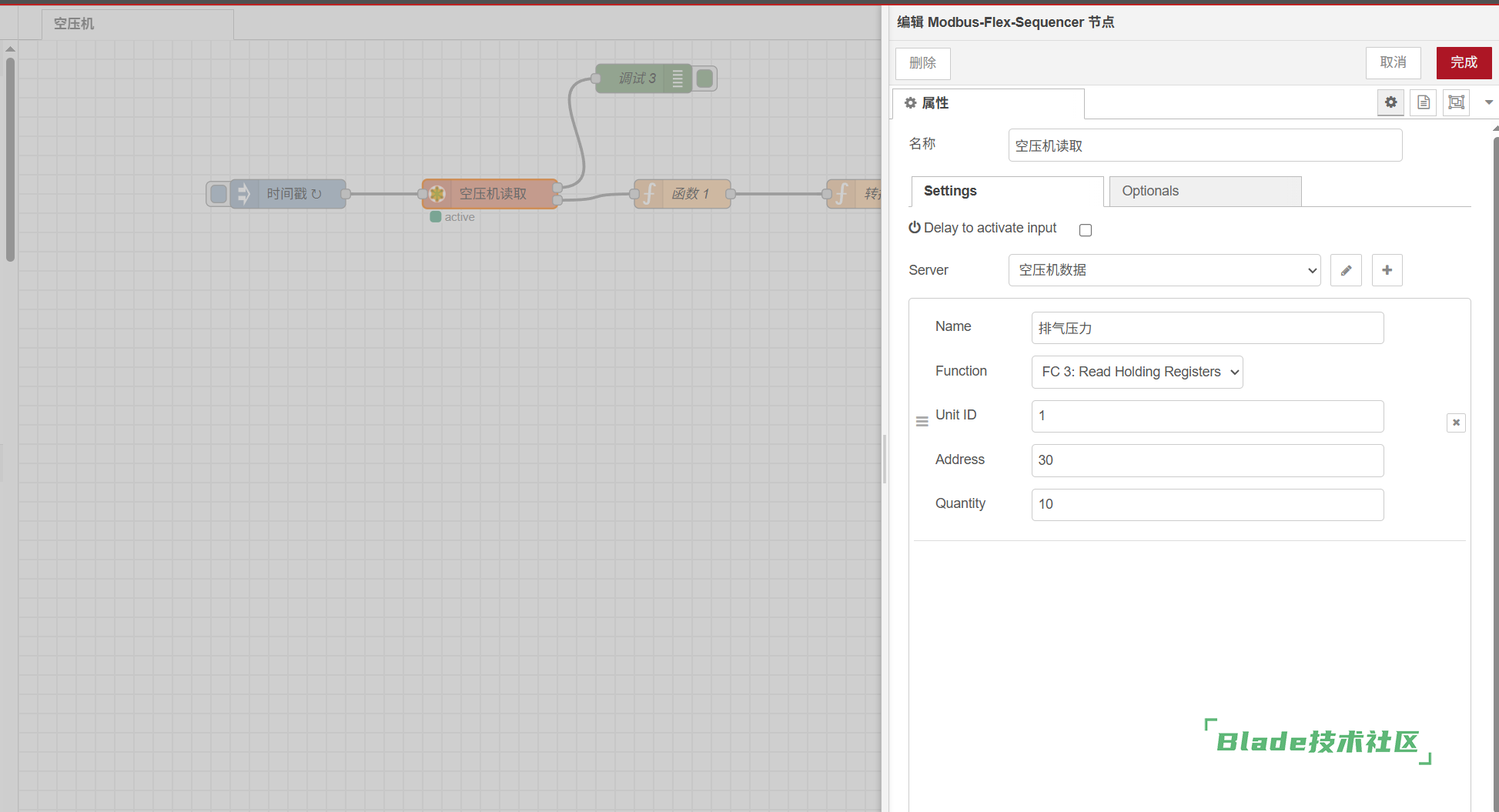The height and width of the screenshot is (812, 1499).
Task: Add a new server with plus icon
Action: click(x=1387, y=270)
